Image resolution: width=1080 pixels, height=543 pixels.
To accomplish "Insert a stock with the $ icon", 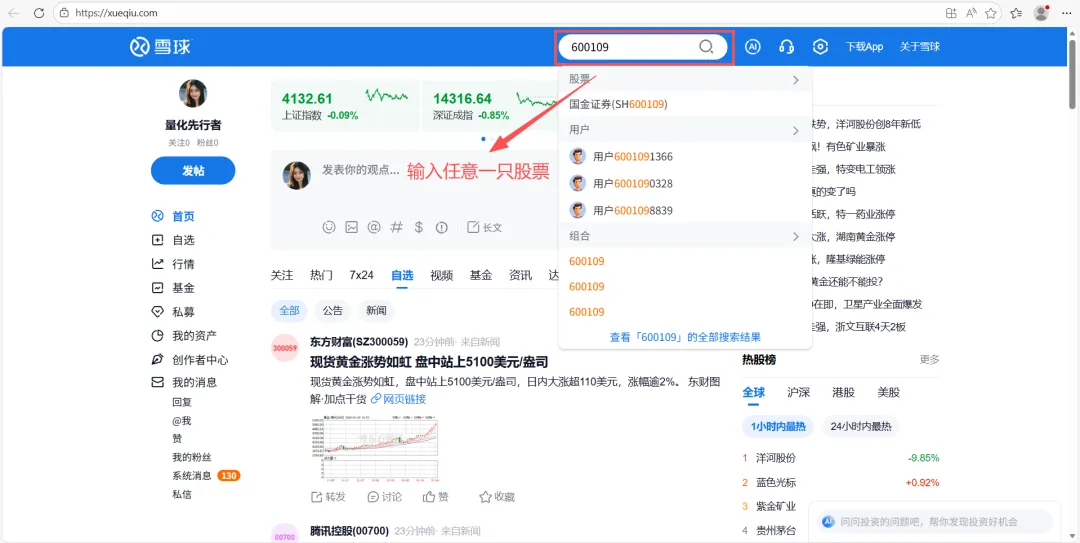I will [x=418, y=227].
